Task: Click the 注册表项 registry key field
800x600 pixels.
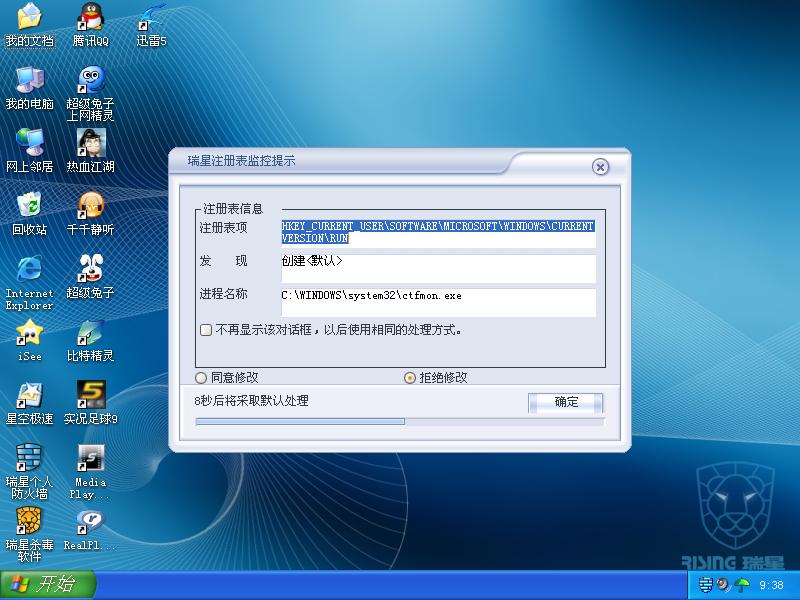Action: (x=438, y=234)
